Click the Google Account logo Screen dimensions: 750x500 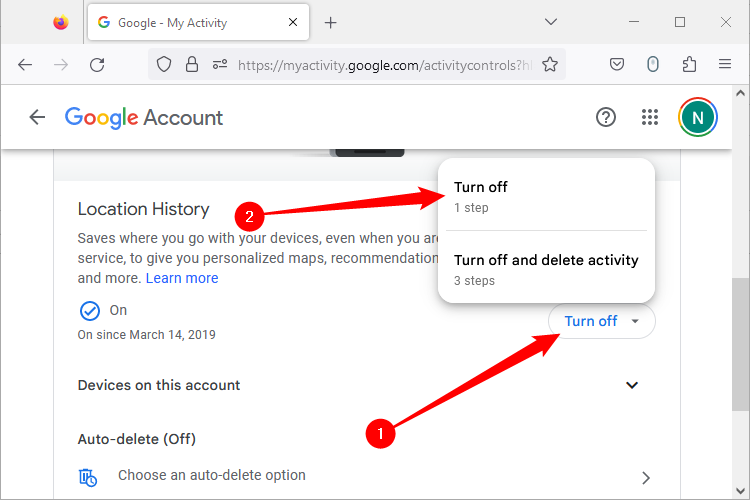[144, 118]
